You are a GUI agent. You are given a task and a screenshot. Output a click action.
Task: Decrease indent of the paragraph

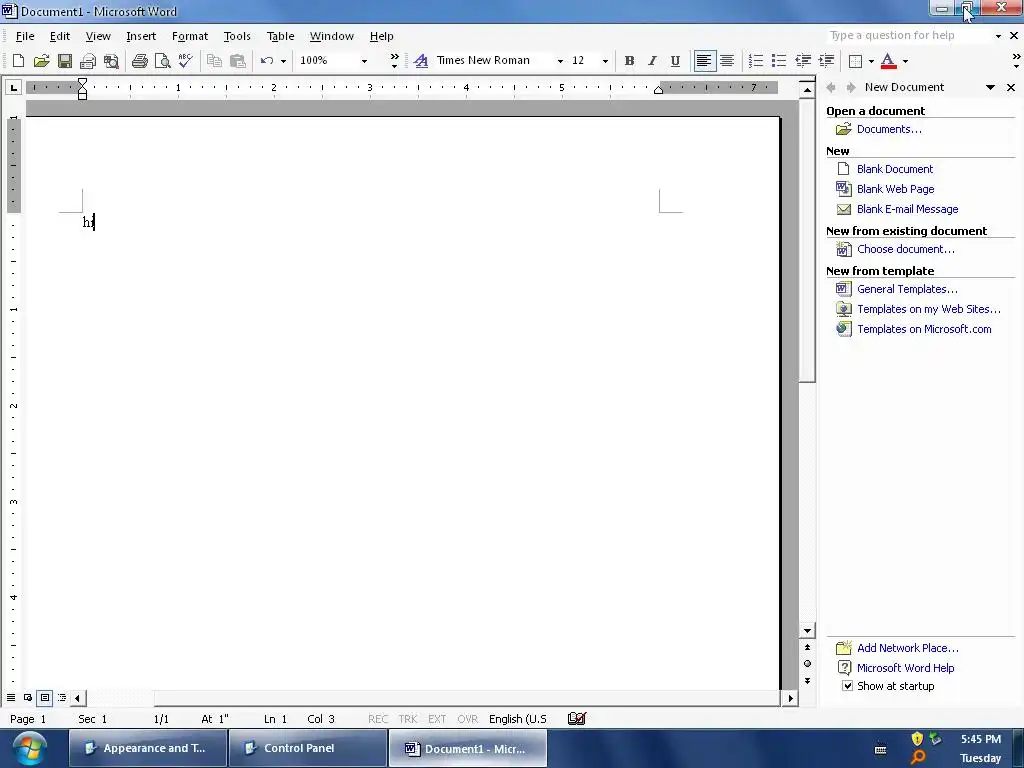tap(803, 61)
